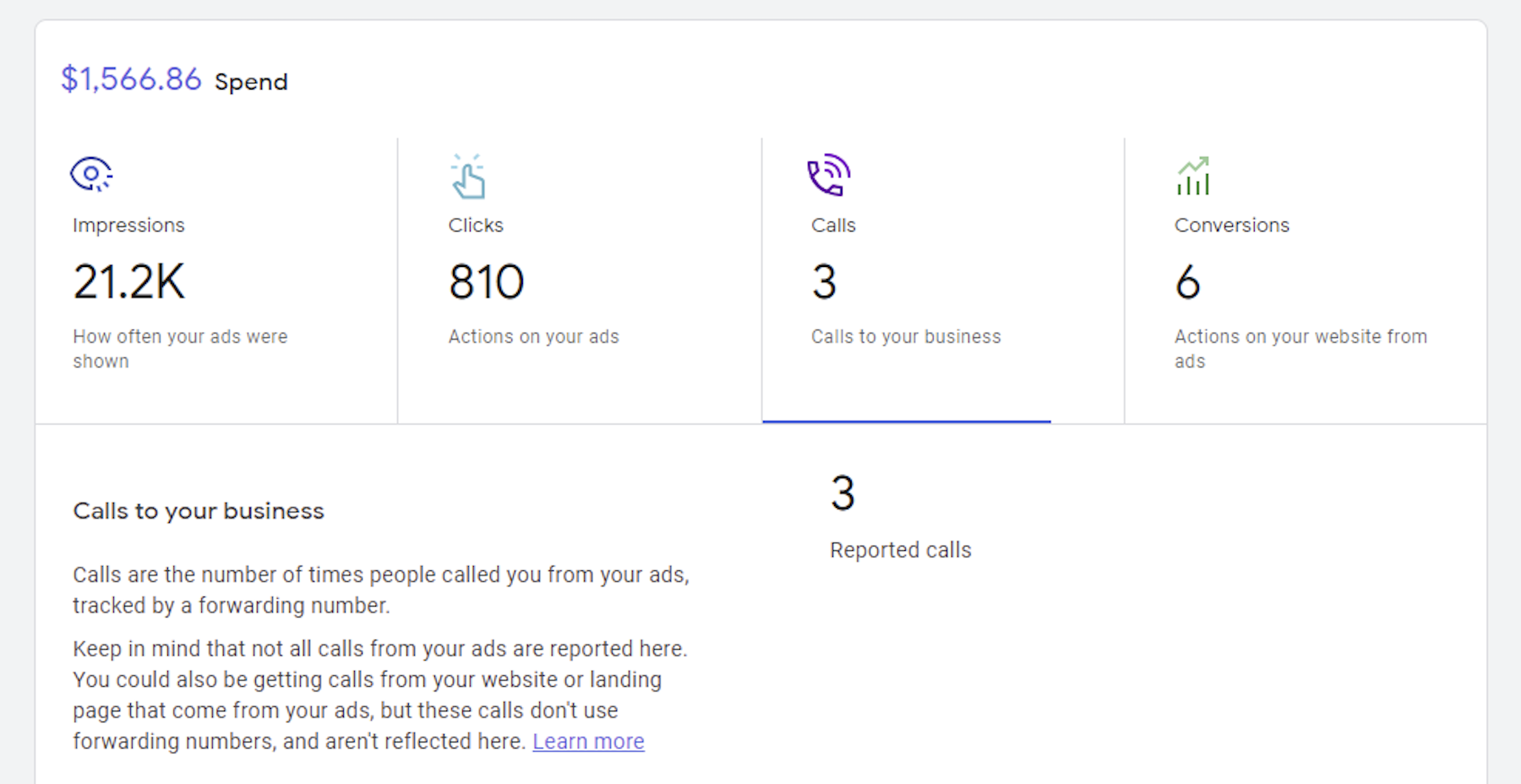
Task: Click the 3 calls value in the Calls tab
Action: 824,282
